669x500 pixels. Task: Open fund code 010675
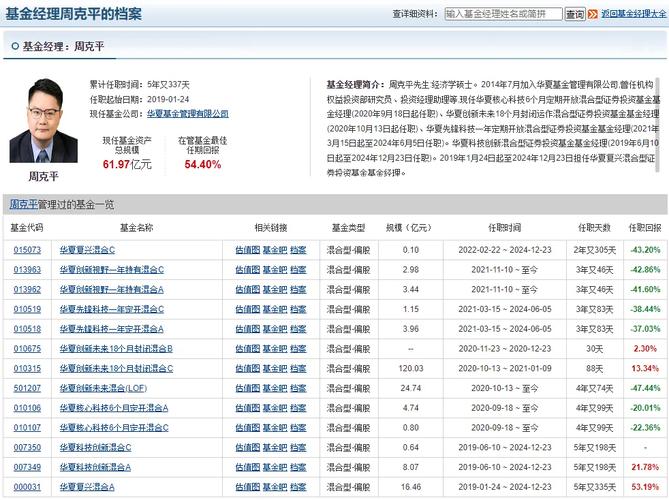click(27, 349)
